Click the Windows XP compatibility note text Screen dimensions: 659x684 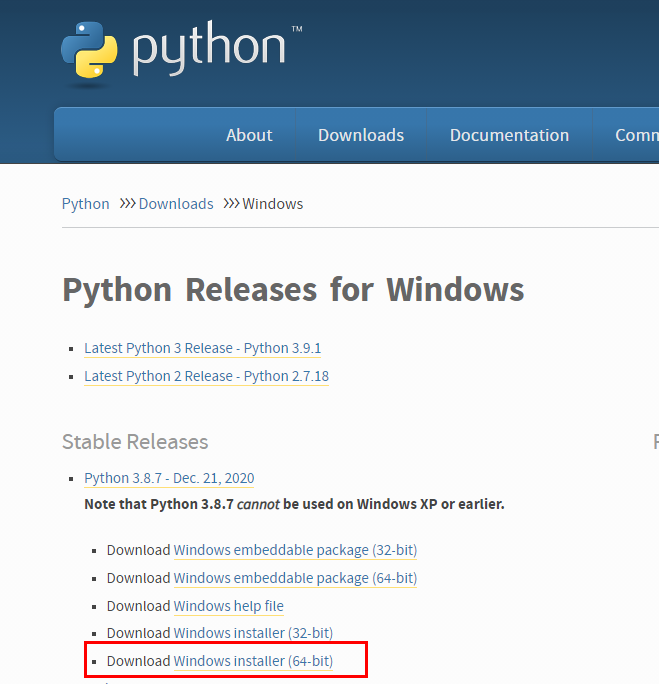click(294, 504)
